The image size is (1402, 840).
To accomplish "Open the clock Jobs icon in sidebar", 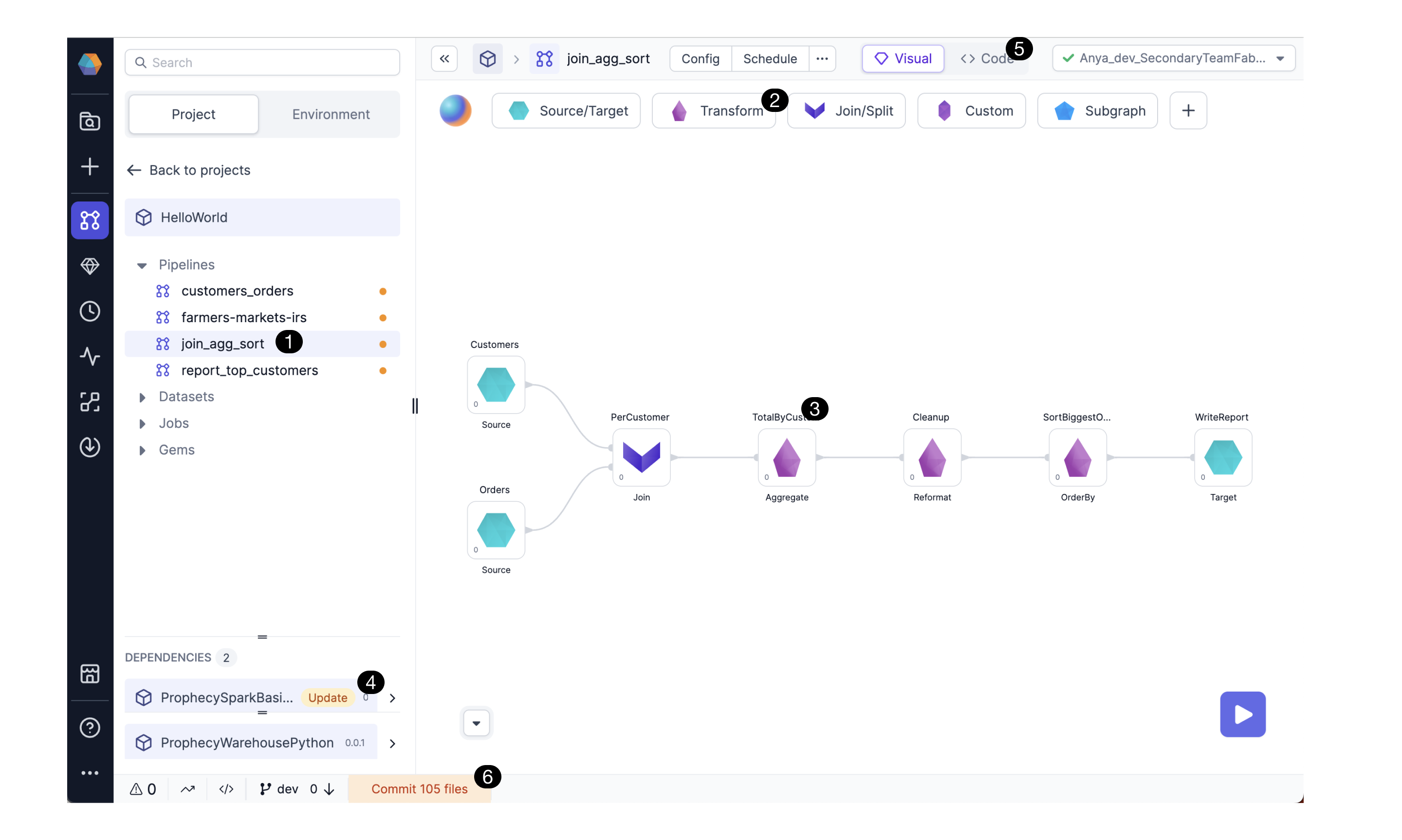I will (90, 311).
